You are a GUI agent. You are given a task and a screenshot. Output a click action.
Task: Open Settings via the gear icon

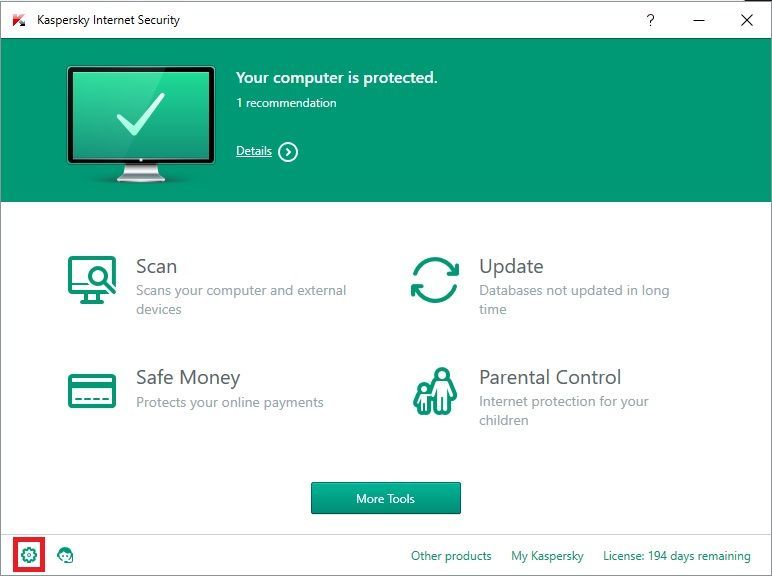click(29, 555)
